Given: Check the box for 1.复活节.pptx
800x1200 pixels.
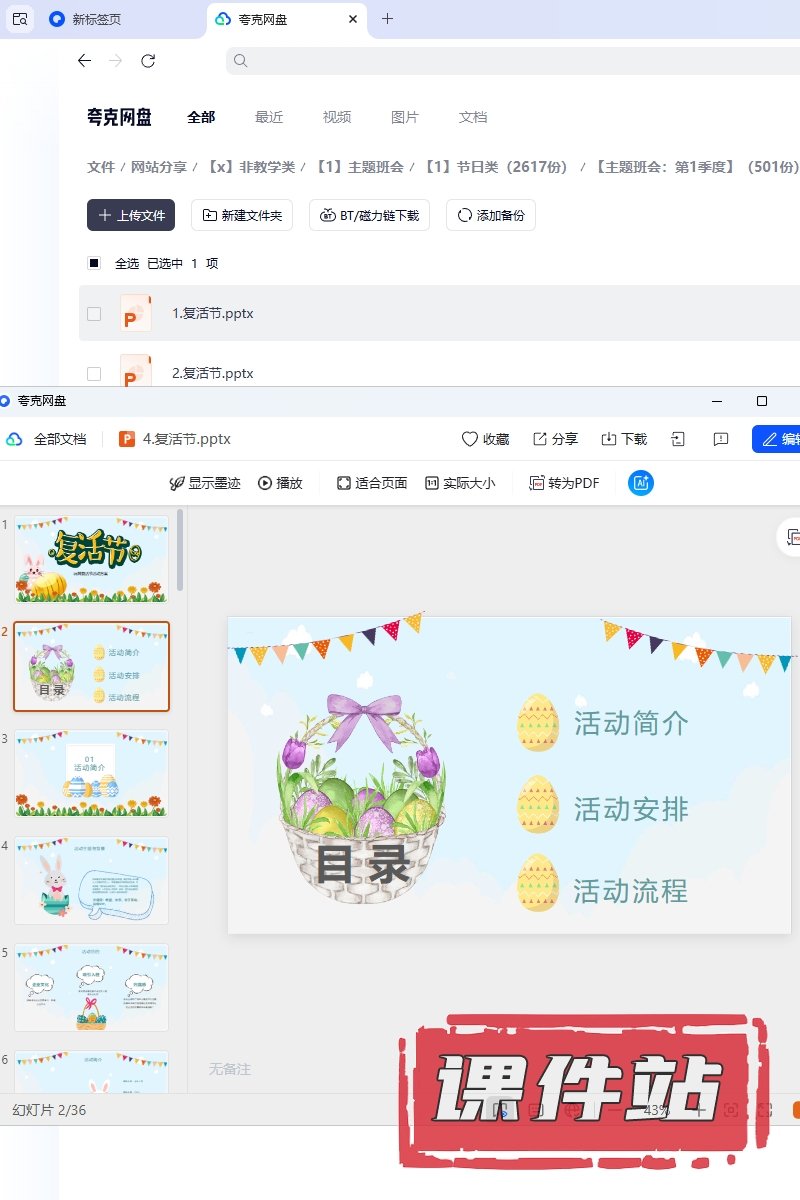Looking at the screenshot, I should point(94,313).
